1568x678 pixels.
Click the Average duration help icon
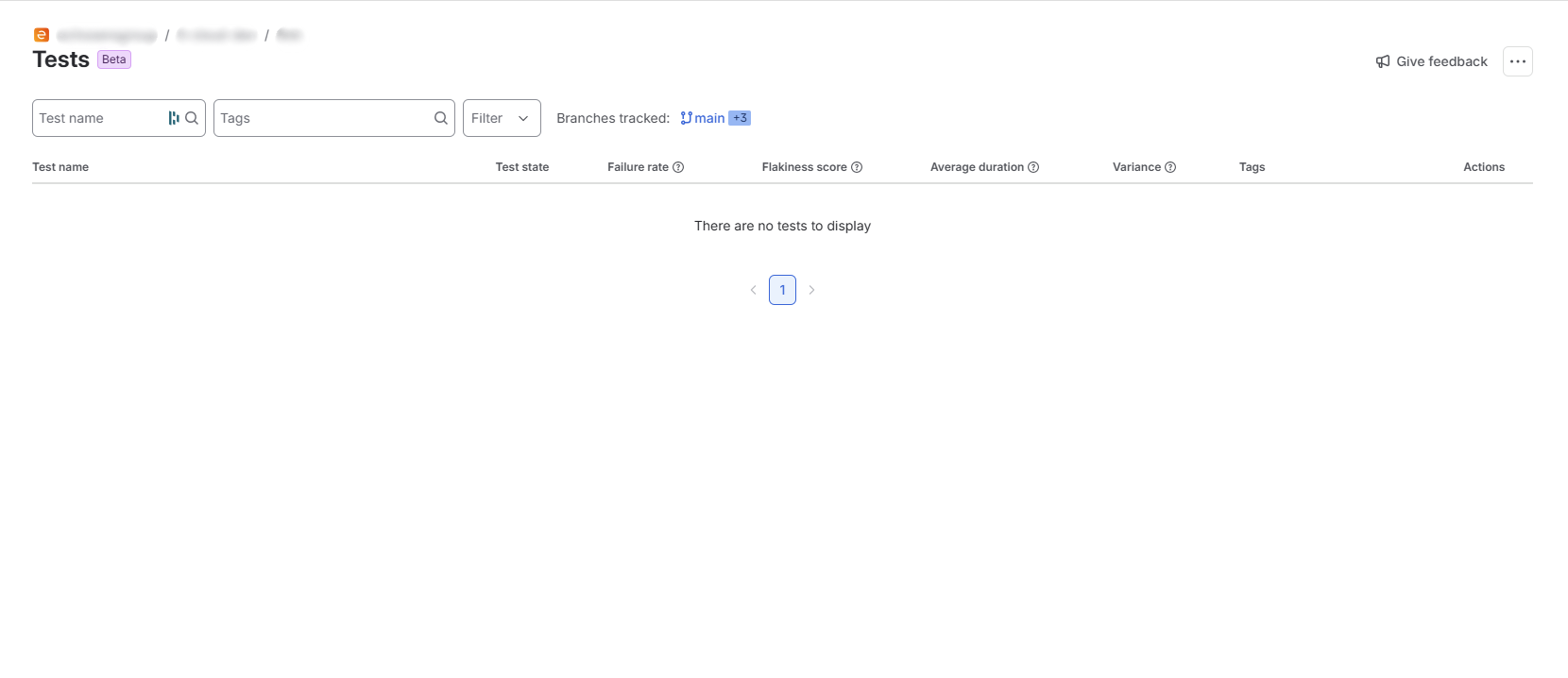coord(1033,167)
